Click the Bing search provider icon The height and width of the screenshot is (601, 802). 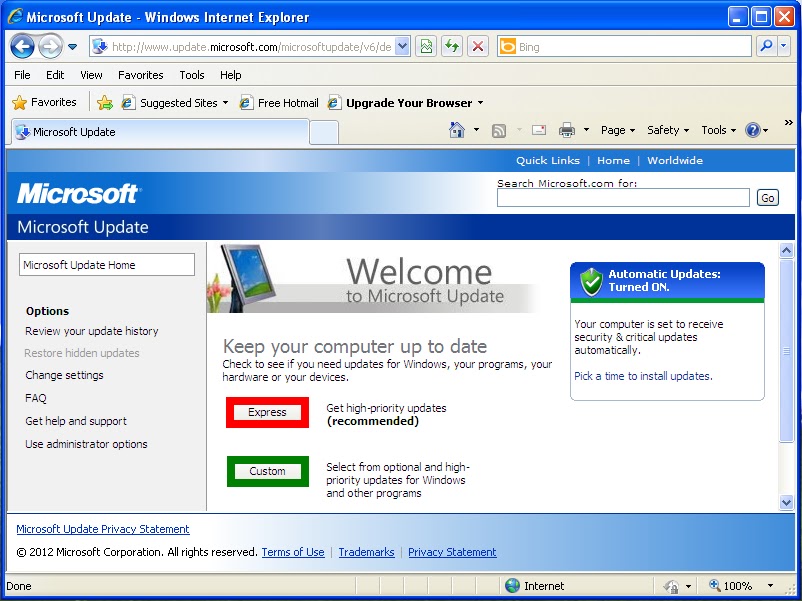pos(507,47)
